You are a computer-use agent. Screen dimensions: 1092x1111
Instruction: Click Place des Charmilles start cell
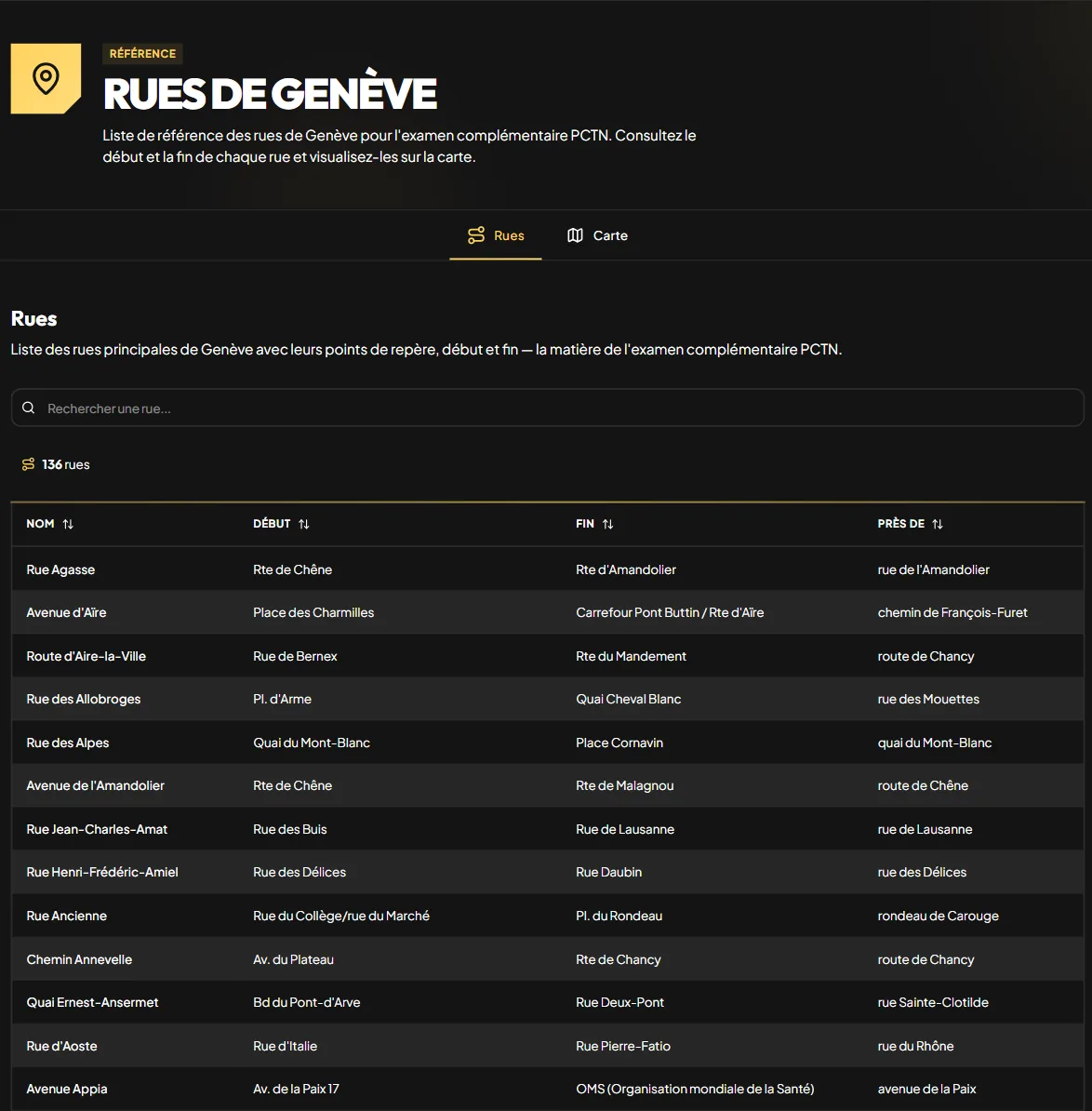pyautogui.click(x=313, y=612)
